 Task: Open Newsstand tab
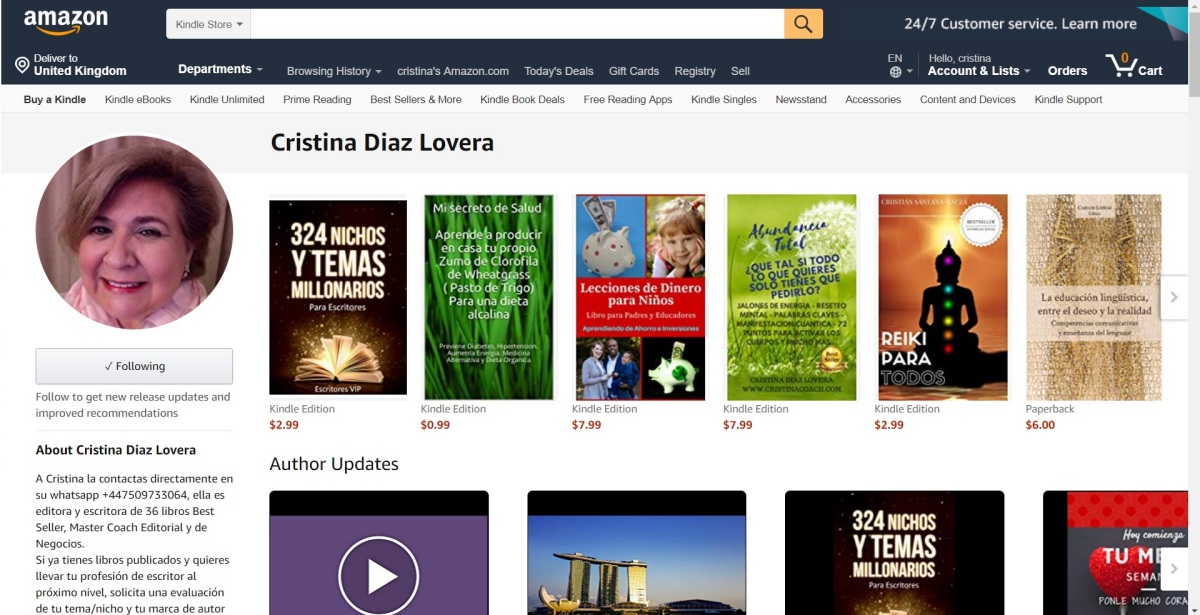point(801,99)
